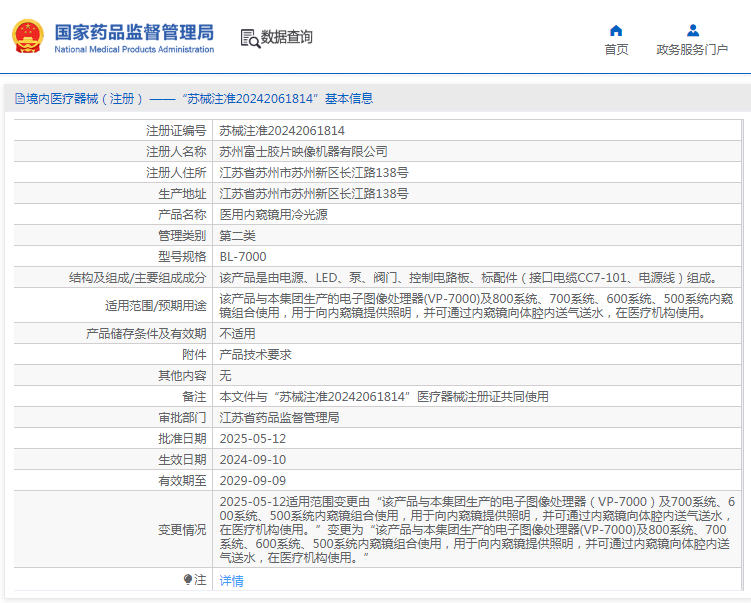The image size is (751, 603).
Task: Click approval department 江苏省药品监督管理局
Action: (279, 417)
